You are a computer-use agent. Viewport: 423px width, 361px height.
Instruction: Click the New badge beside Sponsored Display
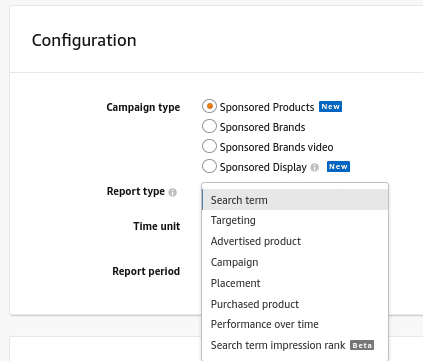(x=338, y=167)
